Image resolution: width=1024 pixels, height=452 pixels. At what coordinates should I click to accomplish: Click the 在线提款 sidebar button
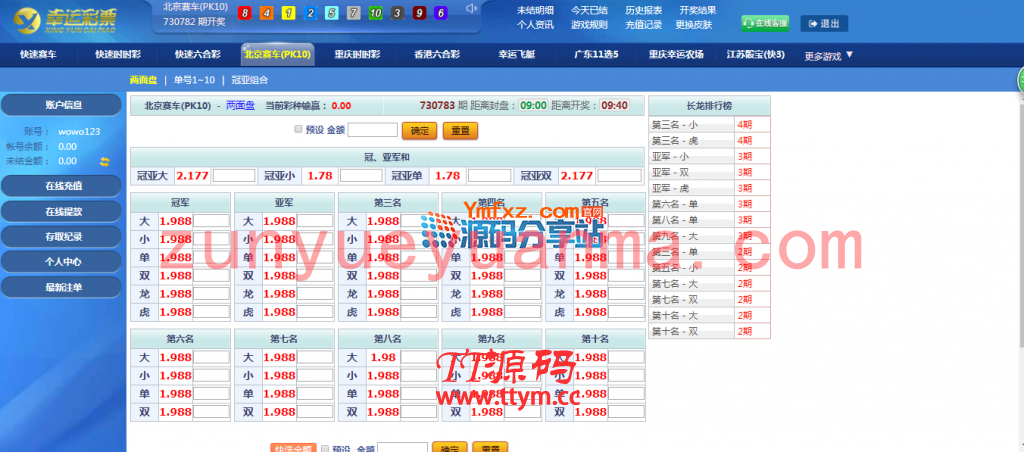point(63,212)
